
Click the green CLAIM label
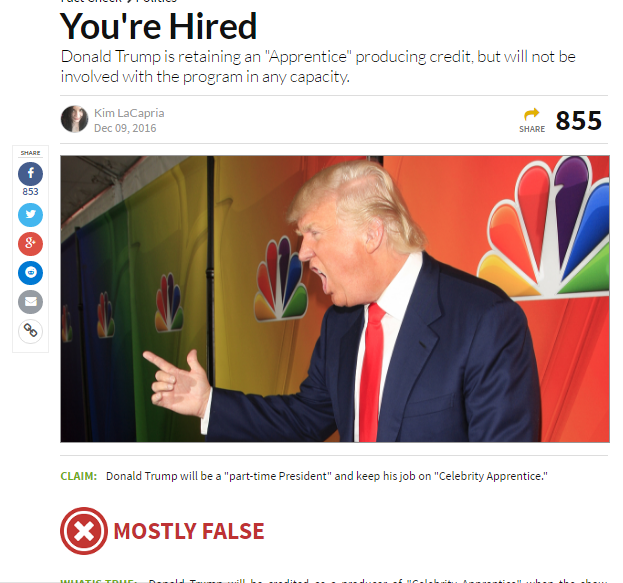pyautogui.click(x=79, y=476)
